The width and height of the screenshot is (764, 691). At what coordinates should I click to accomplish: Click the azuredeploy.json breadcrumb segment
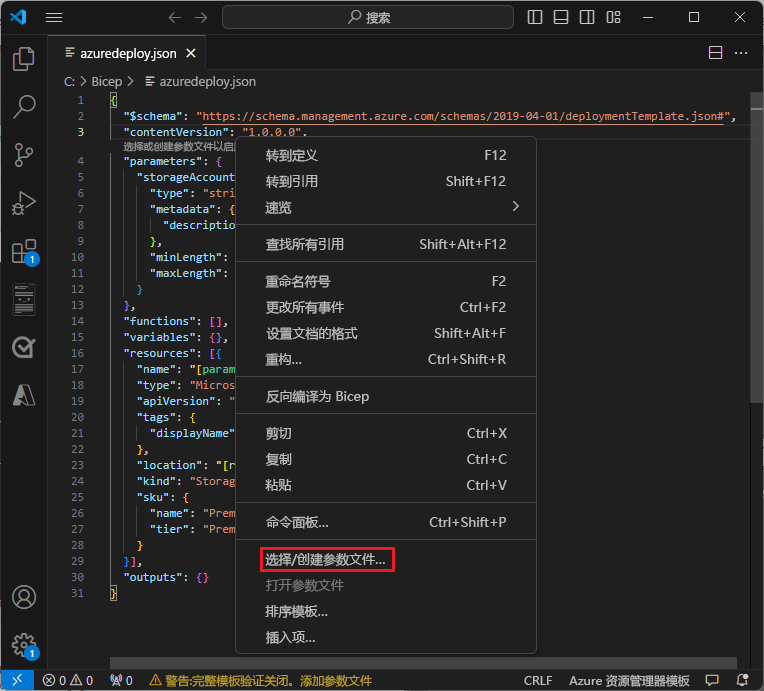tap(201, 81)
